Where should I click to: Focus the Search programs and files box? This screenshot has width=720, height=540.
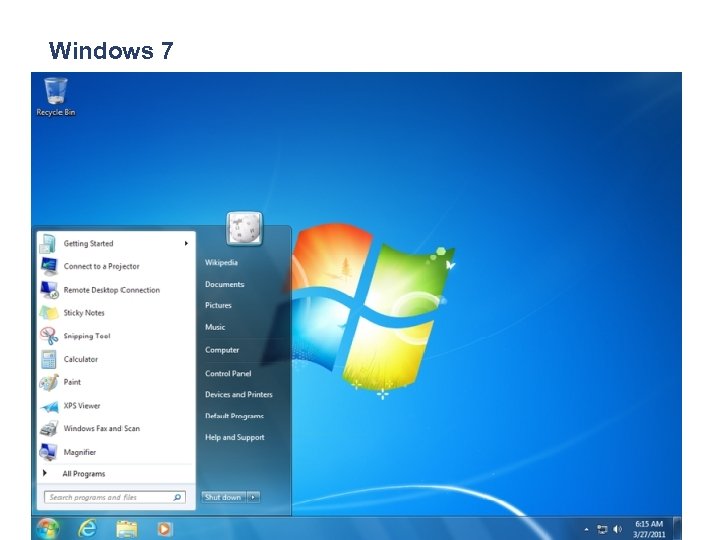tap(115, 497)
